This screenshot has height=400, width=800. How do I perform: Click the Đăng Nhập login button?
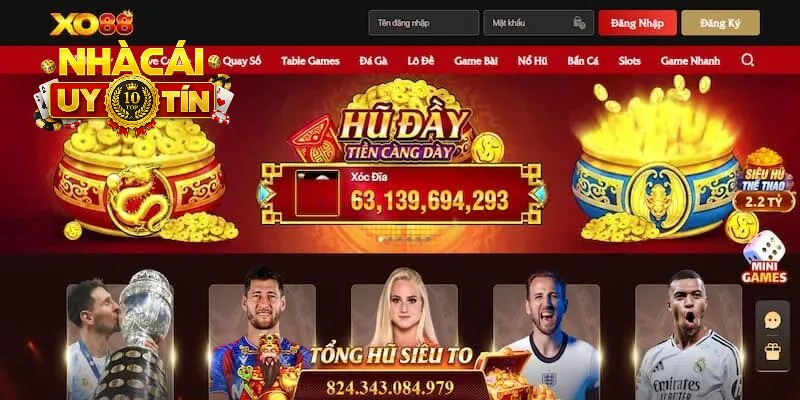pos(638,23)
